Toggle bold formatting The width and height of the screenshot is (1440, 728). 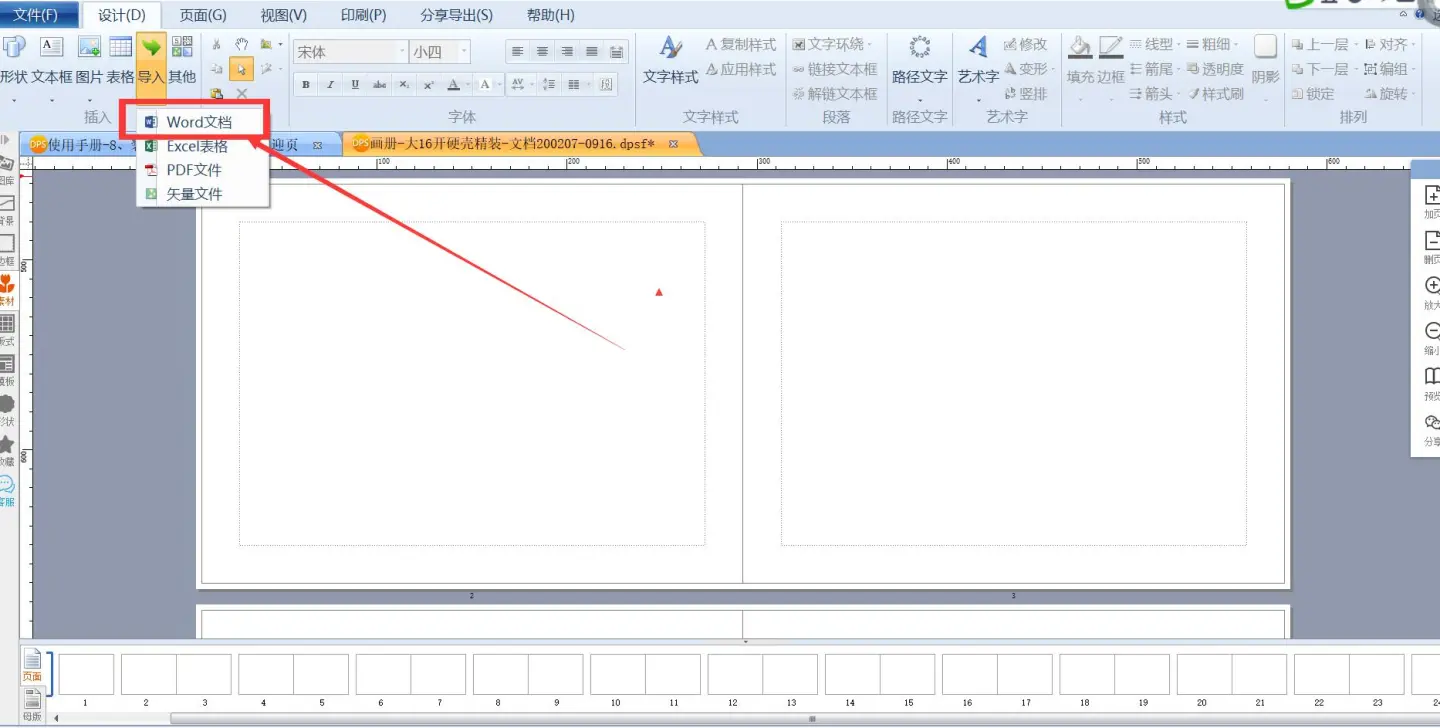[306, 85]
